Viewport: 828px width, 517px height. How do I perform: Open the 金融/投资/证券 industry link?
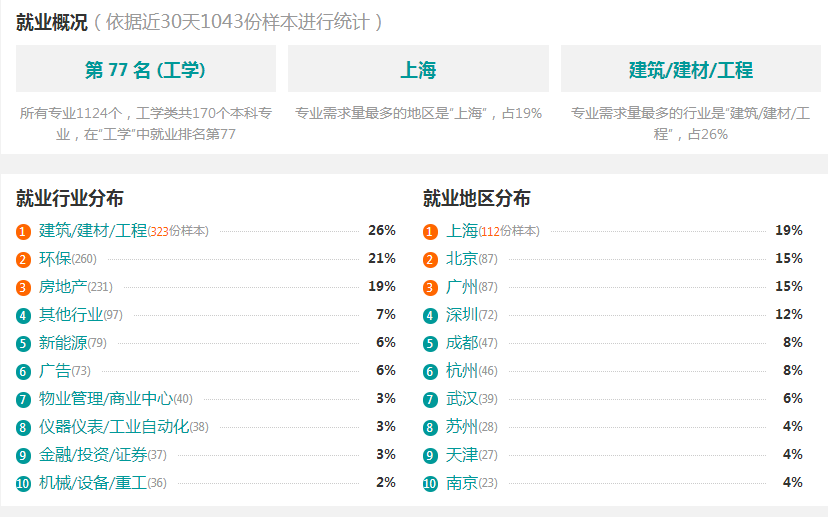(x=93, y=455)
